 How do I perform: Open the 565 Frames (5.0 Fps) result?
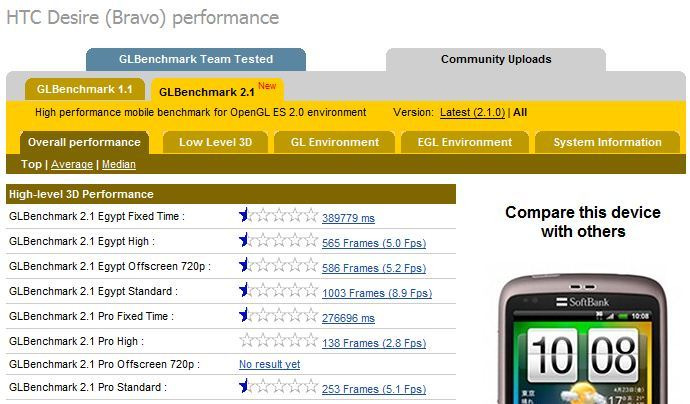pyautogui.click(x=374, y=243)
